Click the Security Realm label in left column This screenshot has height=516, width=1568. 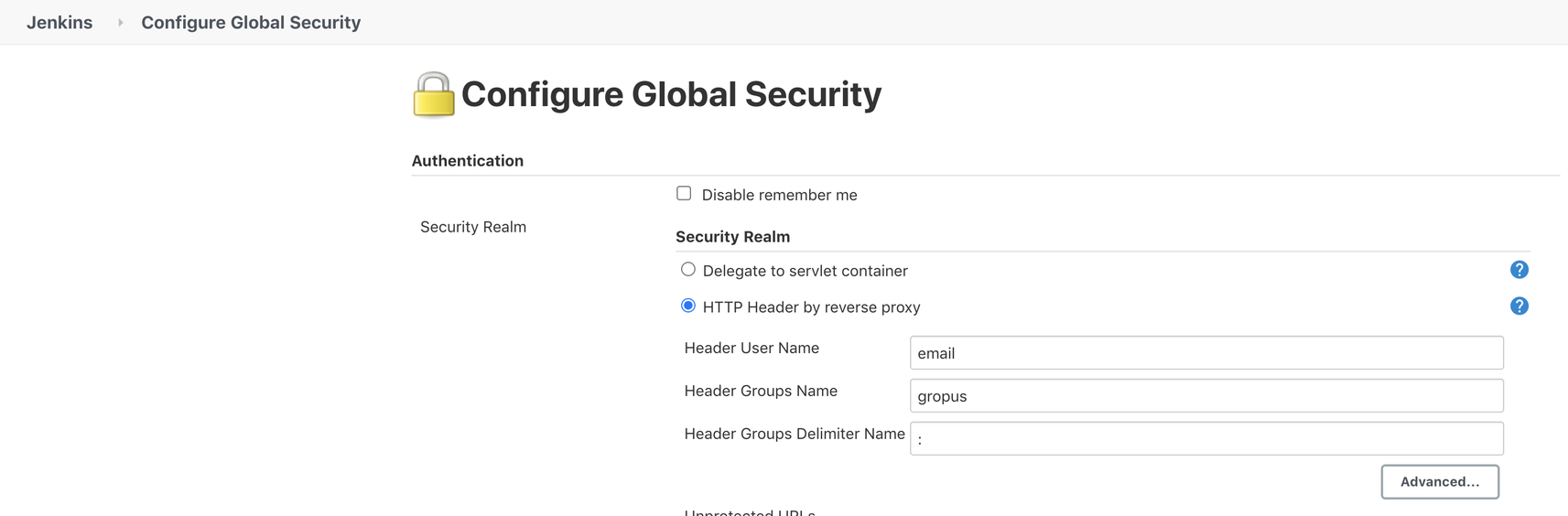click(473, 227)
